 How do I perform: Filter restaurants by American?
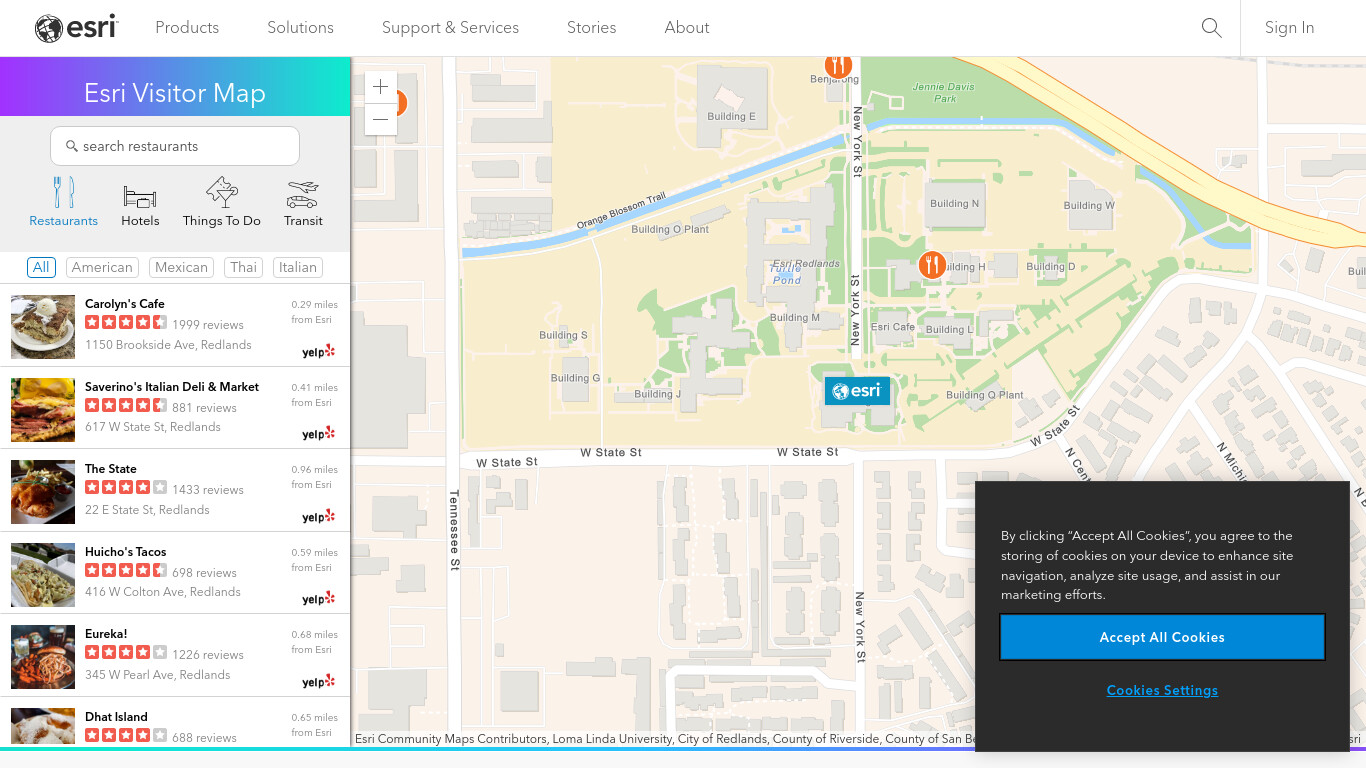click(102, 267)
